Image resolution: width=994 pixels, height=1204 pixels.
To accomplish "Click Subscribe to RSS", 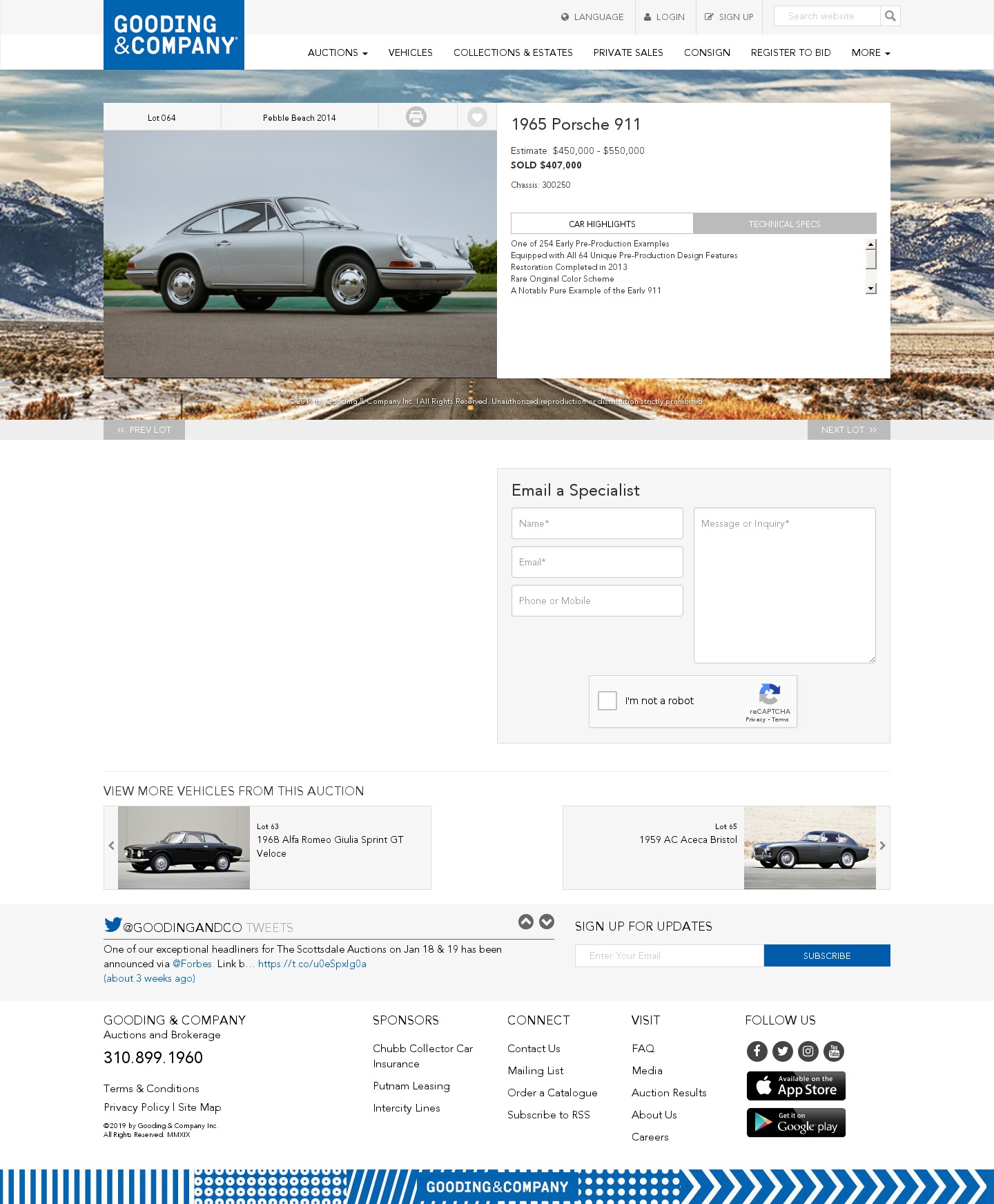I will [549, 1115].
